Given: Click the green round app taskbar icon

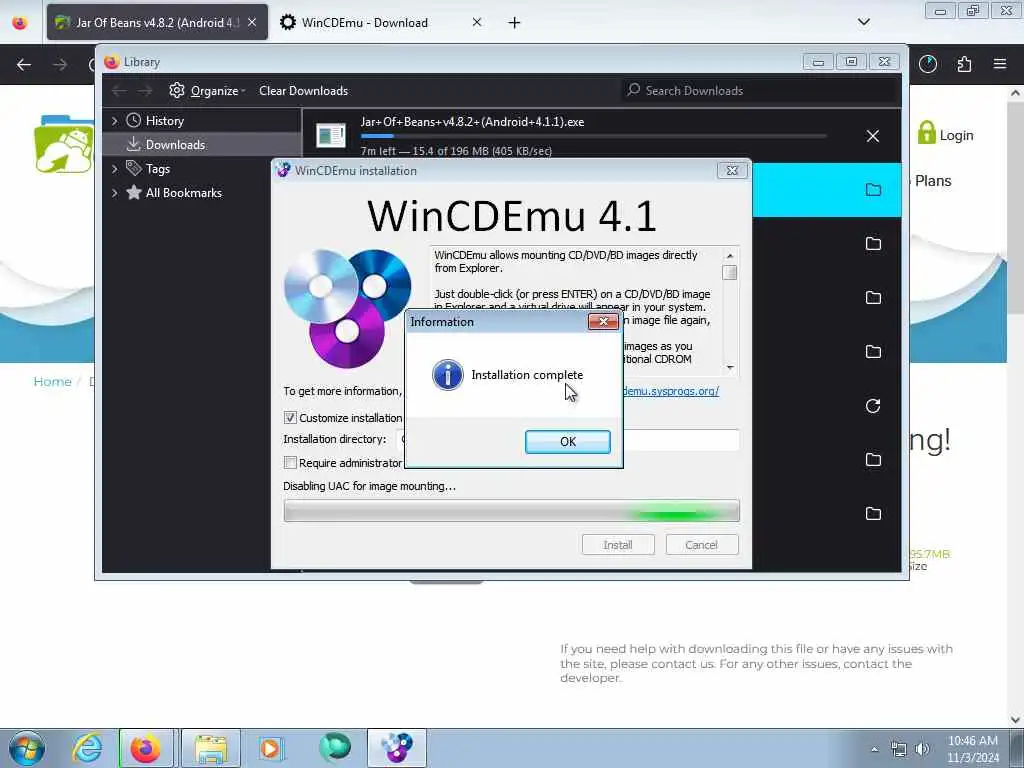Looking at the screenshot, I should (x=335, y=748).
